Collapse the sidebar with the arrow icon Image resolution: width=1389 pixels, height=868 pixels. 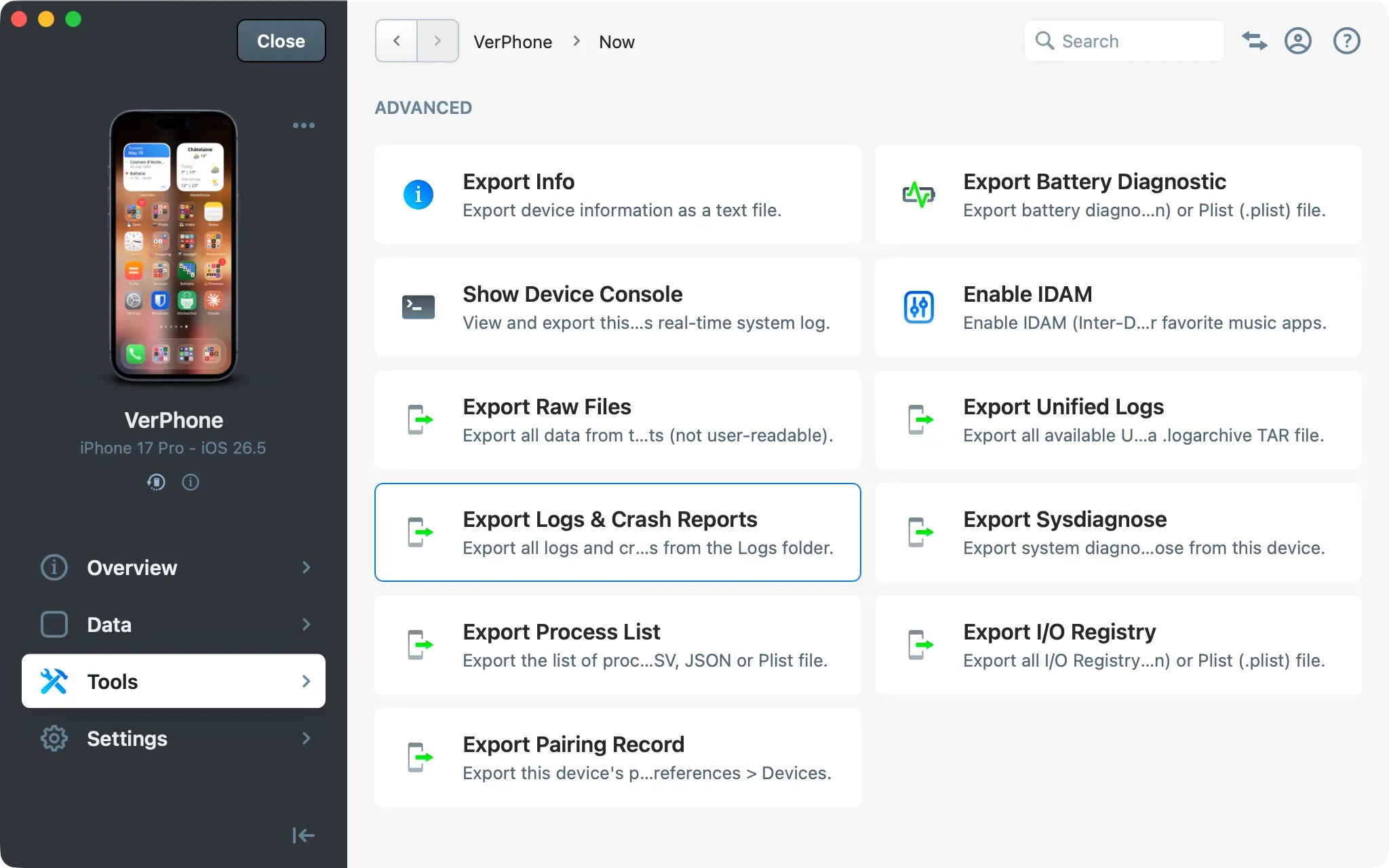pos(303,835)
